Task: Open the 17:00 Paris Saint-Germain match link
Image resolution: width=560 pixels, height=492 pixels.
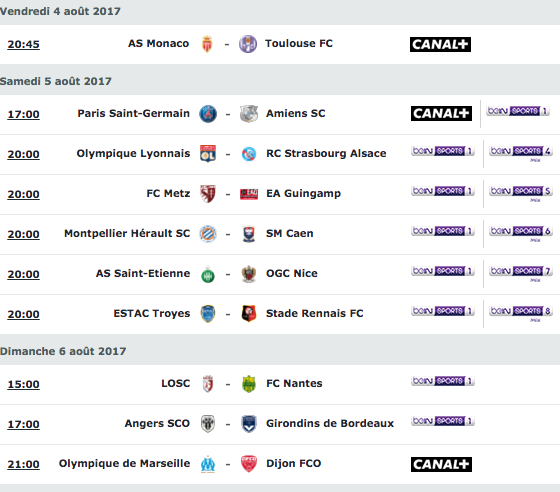Action: 24,114
